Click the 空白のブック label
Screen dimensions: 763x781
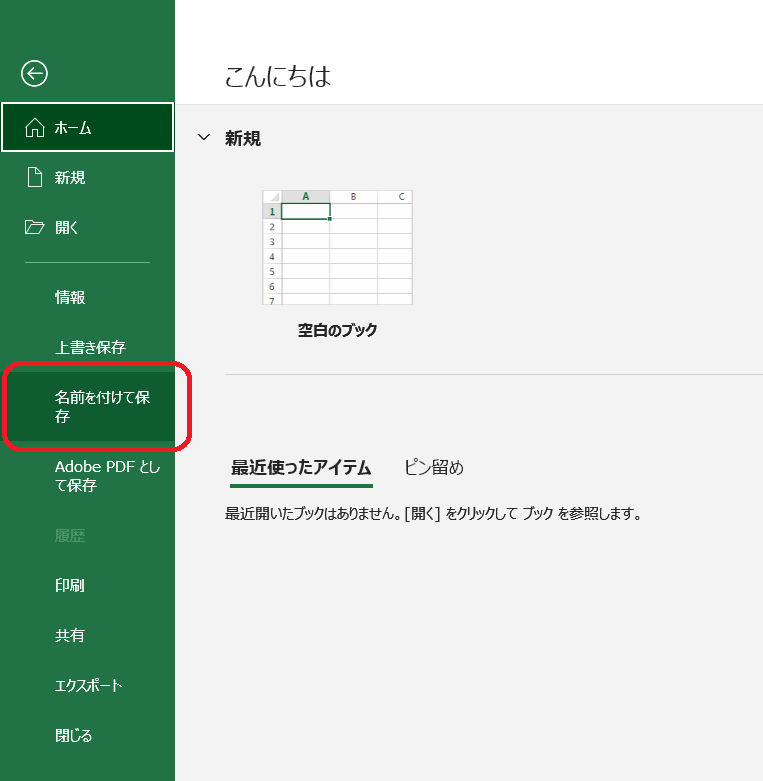[x=337, y=330]
